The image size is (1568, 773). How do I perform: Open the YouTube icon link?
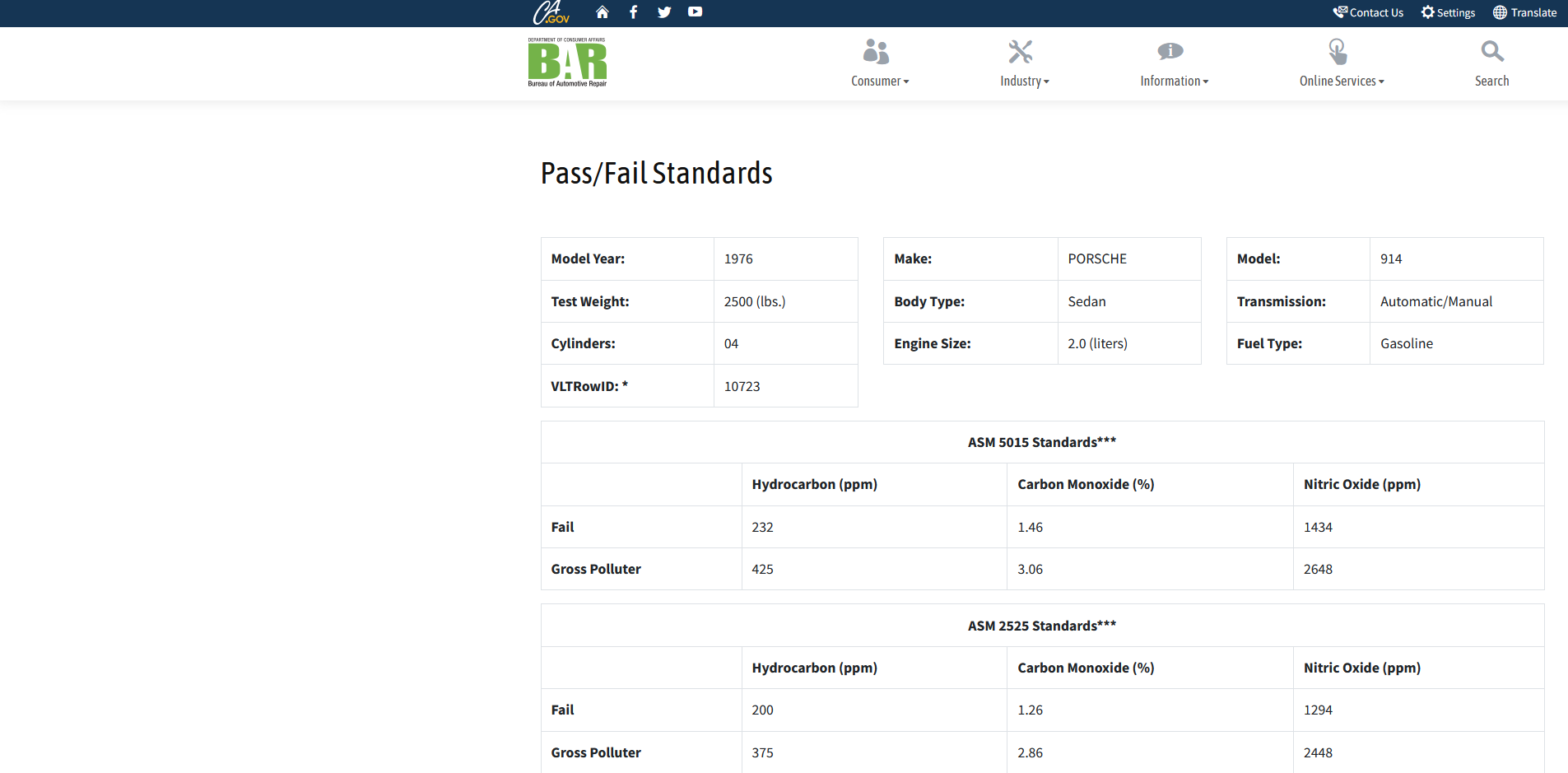(x=696, y=12)
